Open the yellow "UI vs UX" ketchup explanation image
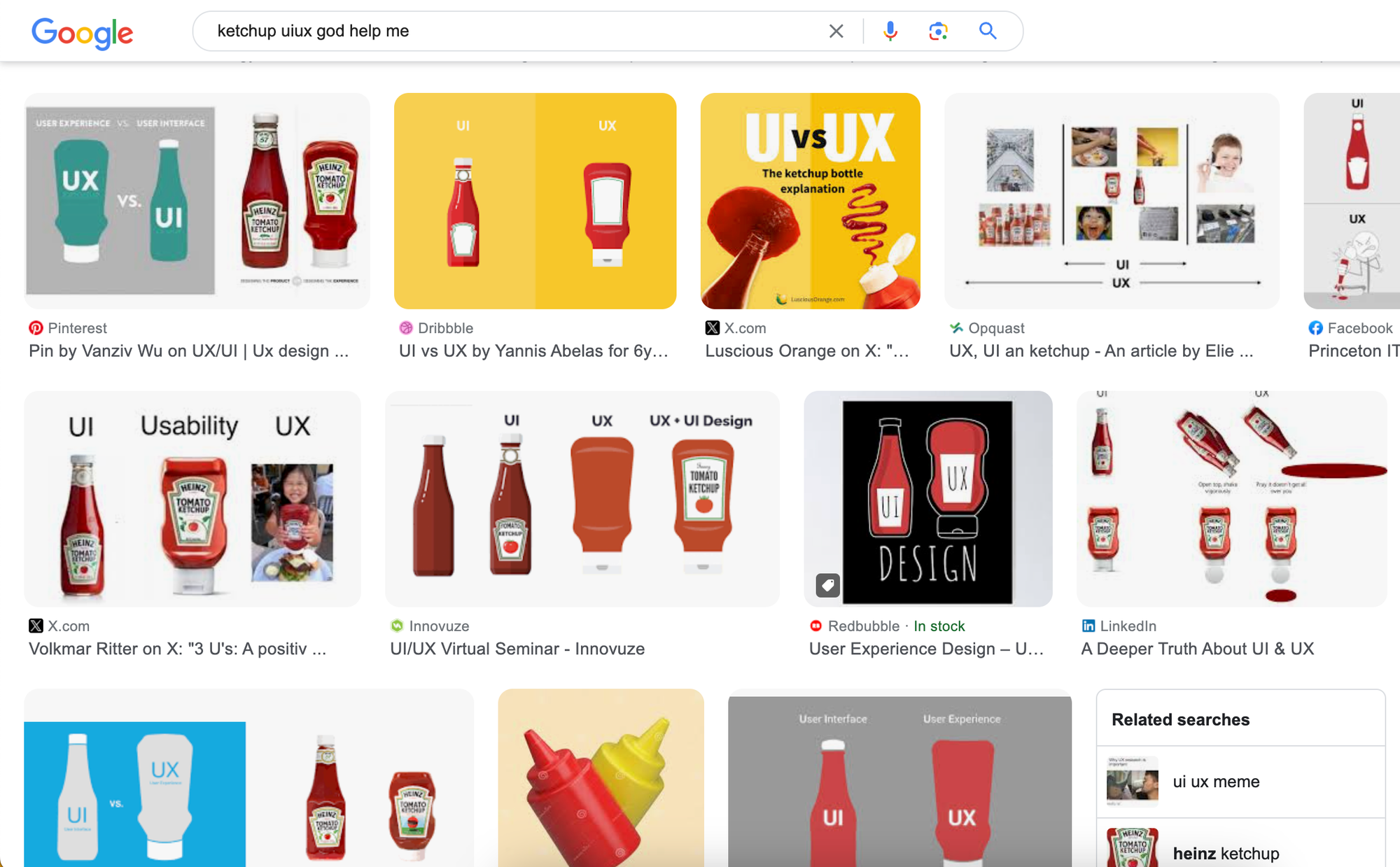Image resolution: width=1400 pixels, height=867 pixels. pos(810,201)
